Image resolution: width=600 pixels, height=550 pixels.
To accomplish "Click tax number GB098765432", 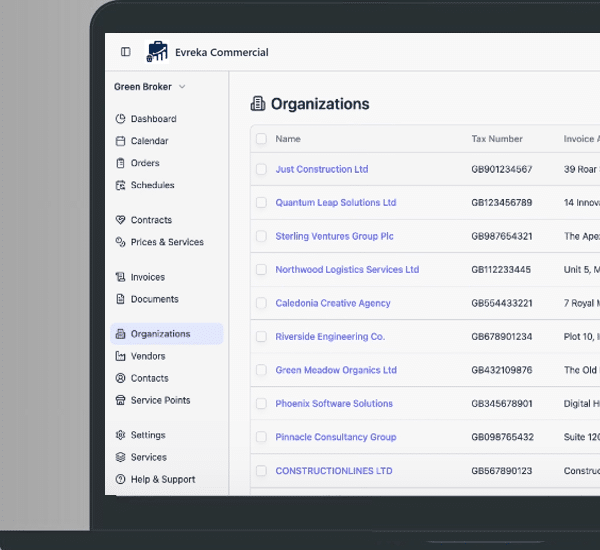I will click(x=502, y=437).
